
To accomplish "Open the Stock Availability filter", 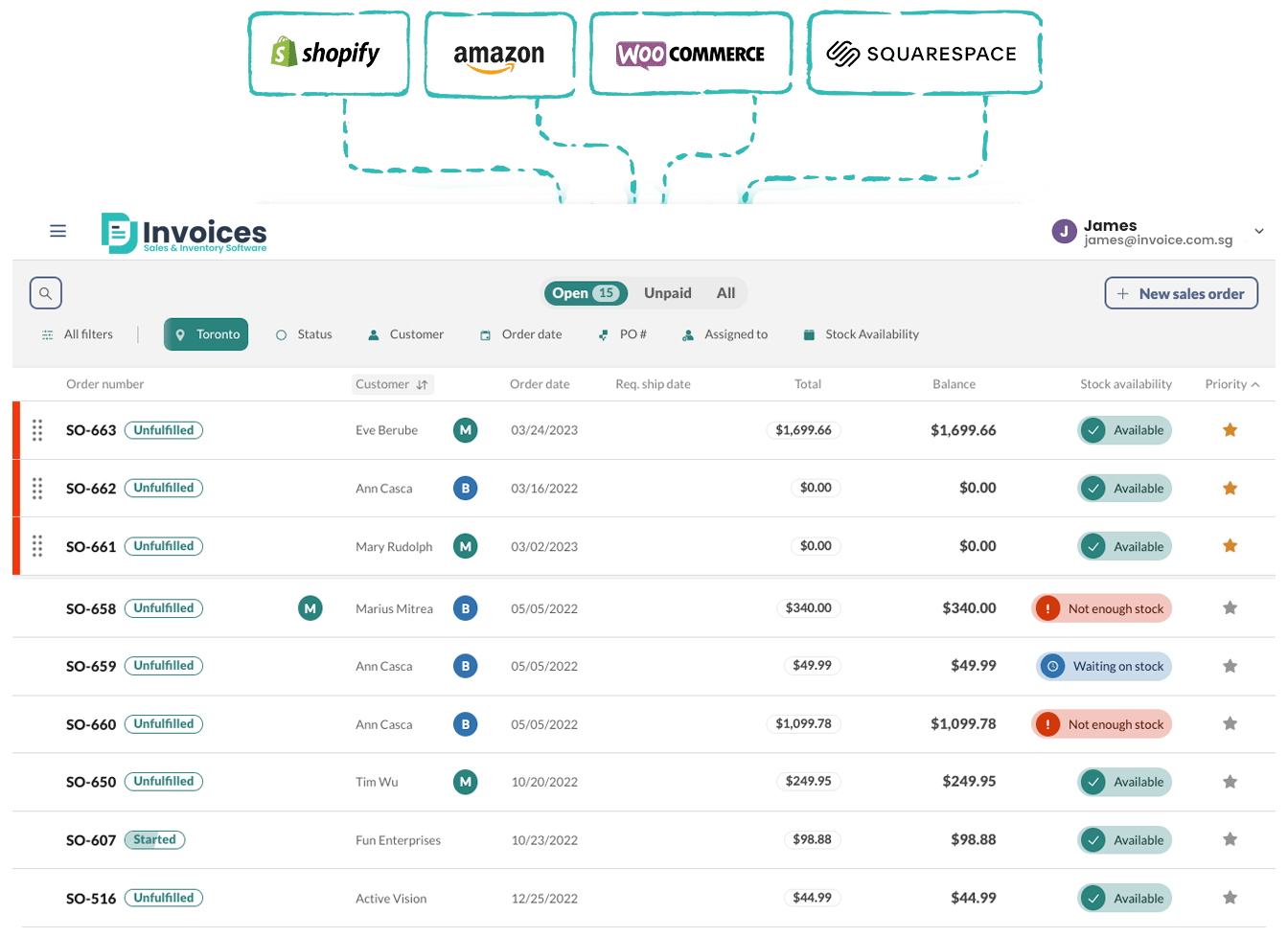I will tap(861, 334).
